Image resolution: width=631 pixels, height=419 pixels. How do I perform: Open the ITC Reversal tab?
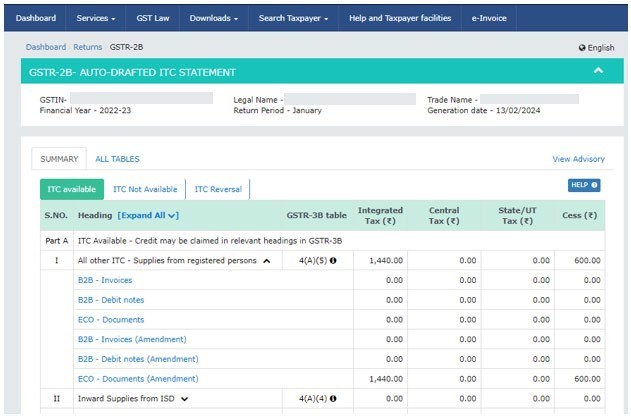(217, 189)
